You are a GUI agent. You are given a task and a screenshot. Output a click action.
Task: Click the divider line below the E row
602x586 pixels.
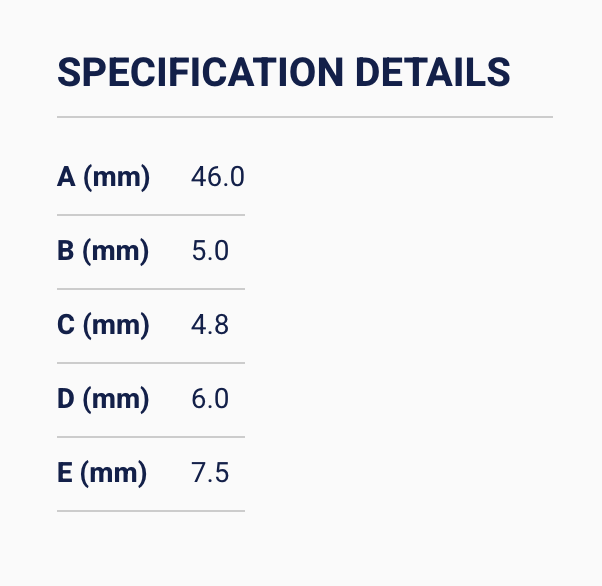tap(150, 511)
